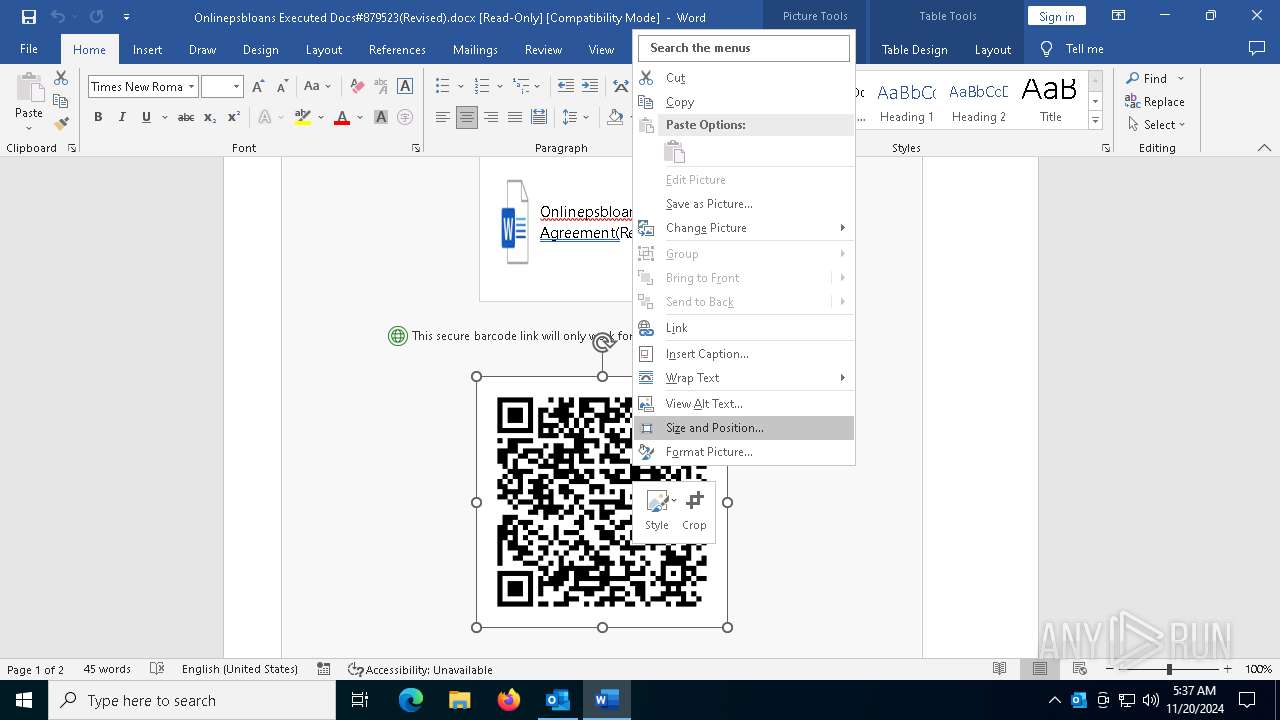Expand the Bullets dropdown arrow

pyautogui.click(x=460, y=87)
